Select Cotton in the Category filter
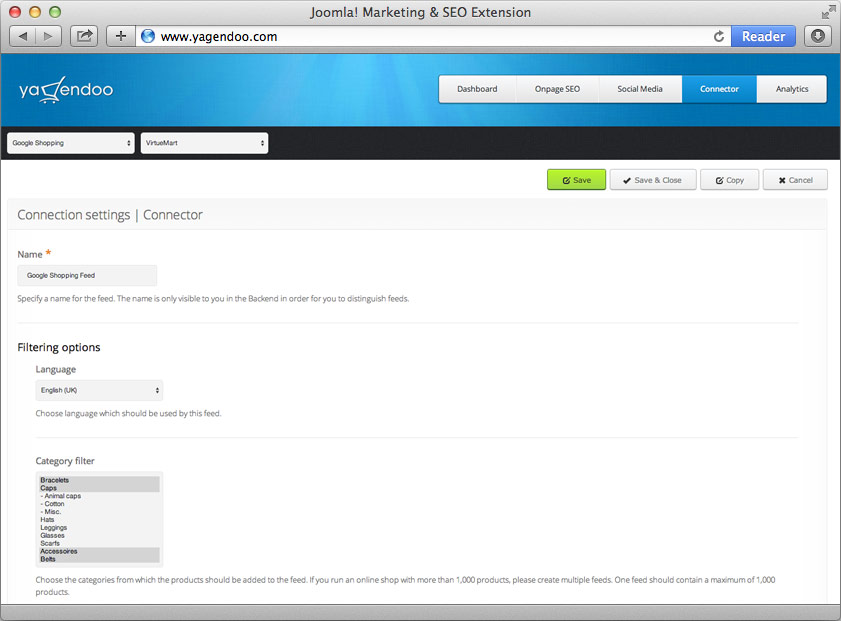Viewport: 841px width, 621px height. (x=99, y=504)
